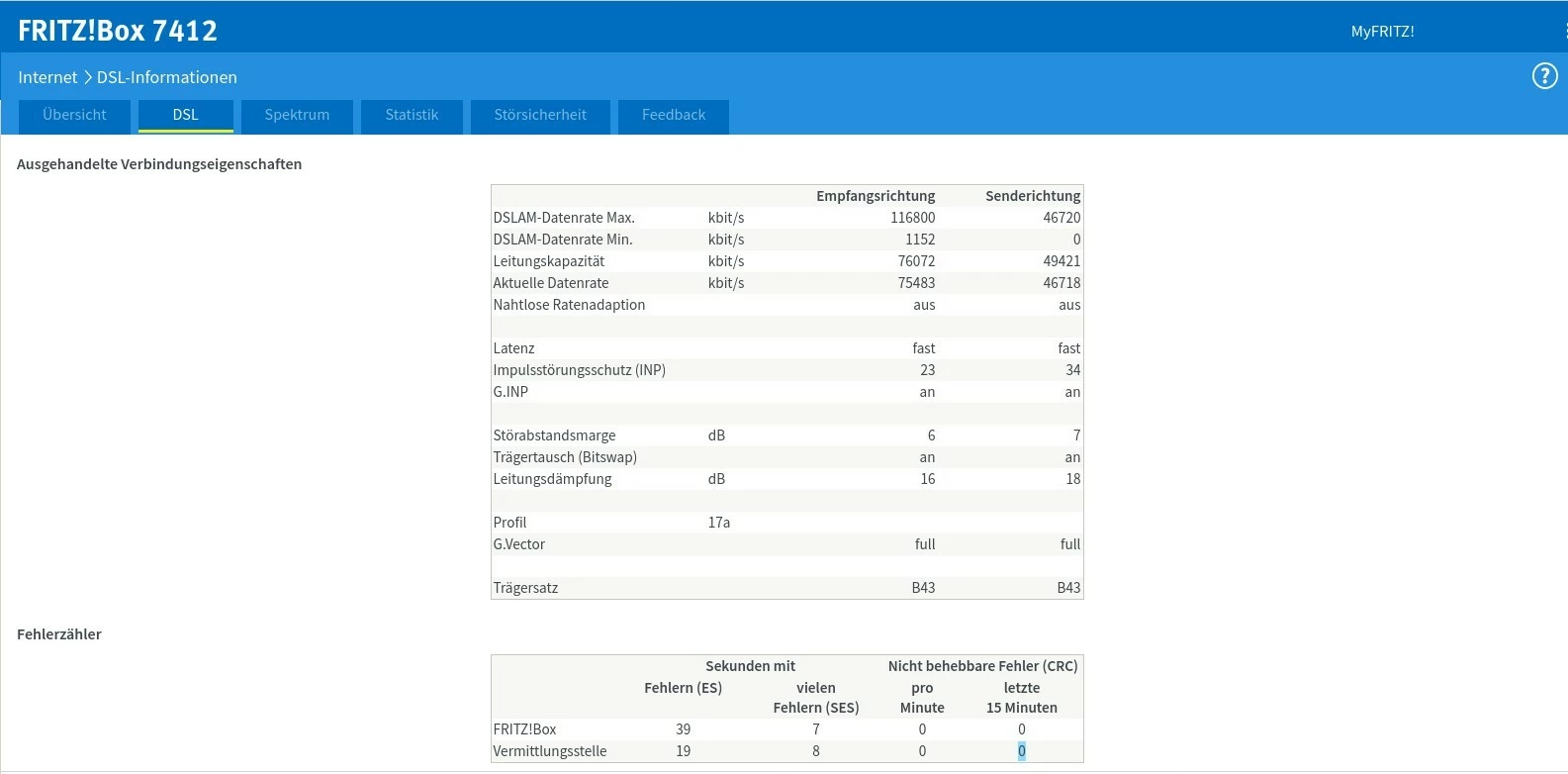This screenshot has width=1568, height=774.
Task: Select Empfangsrichtung Trägersatz value B43
Action: click(x=923, y=588)
